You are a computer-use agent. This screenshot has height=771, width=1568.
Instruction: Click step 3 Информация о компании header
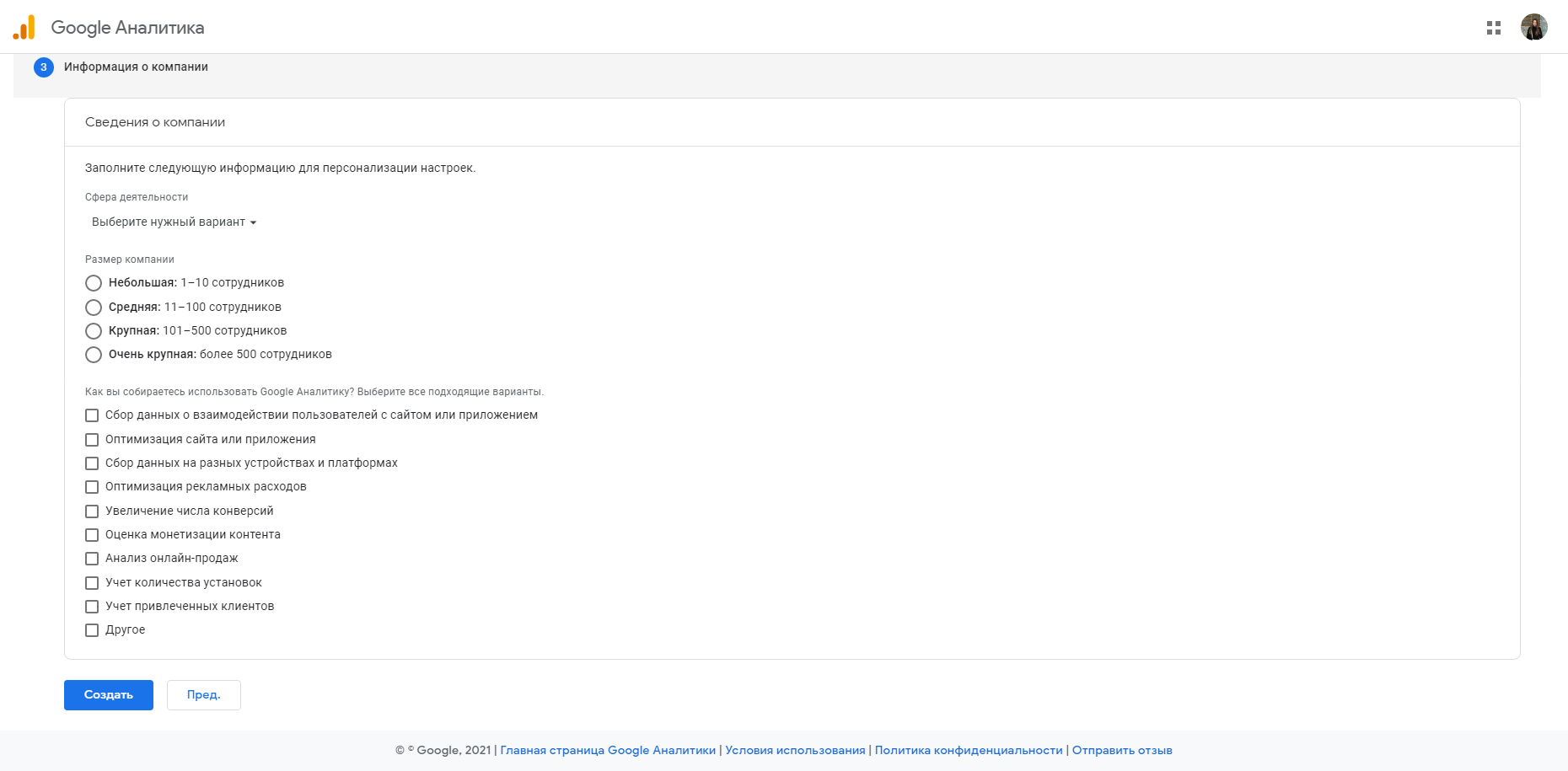point(136,67)
